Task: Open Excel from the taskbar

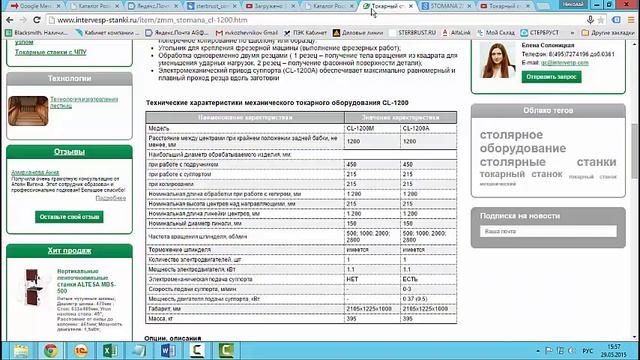Action: (110, 351)
